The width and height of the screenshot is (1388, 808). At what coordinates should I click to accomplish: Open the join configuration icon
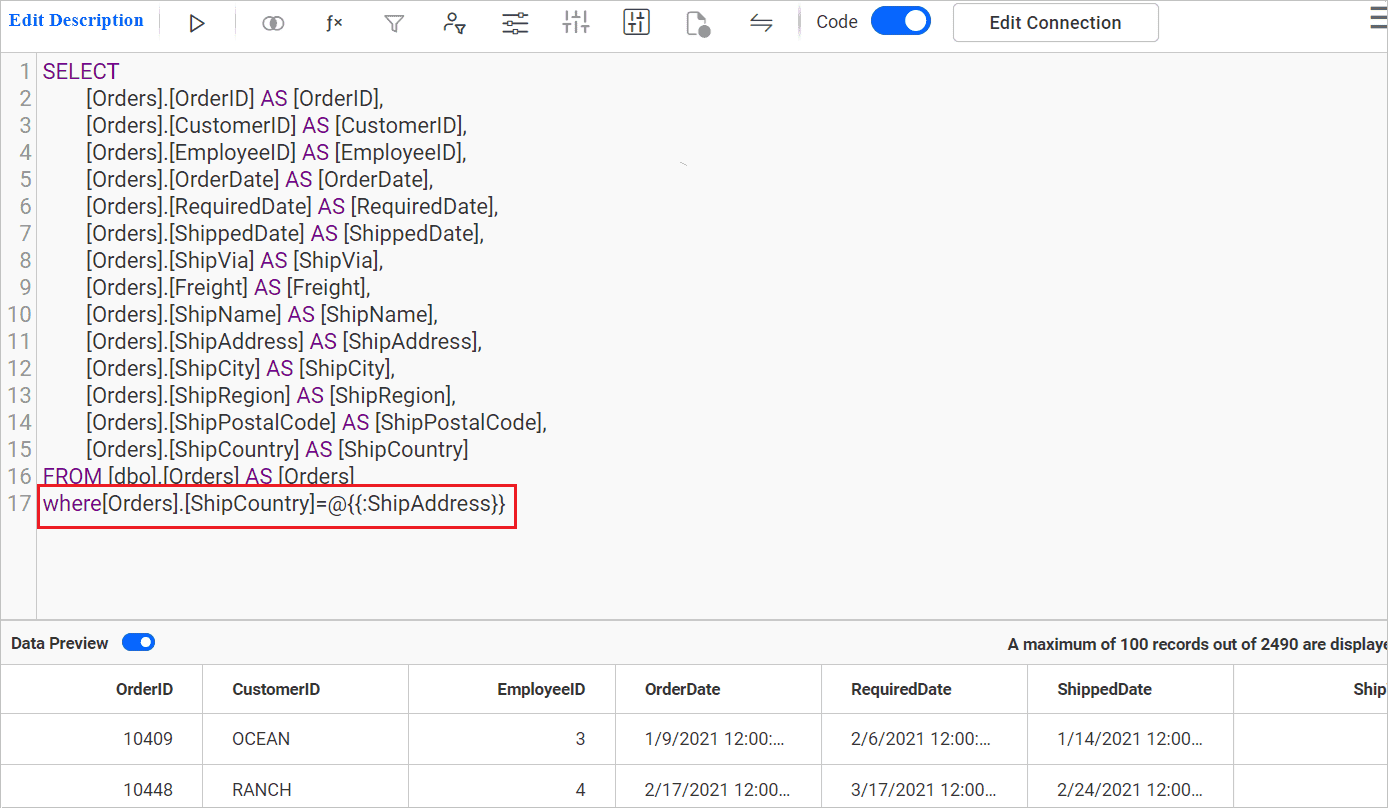pos(272,21)
